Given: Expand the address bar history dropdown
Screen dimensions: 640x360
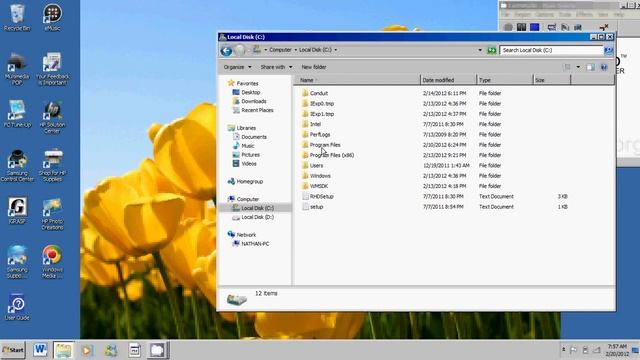Looking at the screenshot, I should pos(480,50).
